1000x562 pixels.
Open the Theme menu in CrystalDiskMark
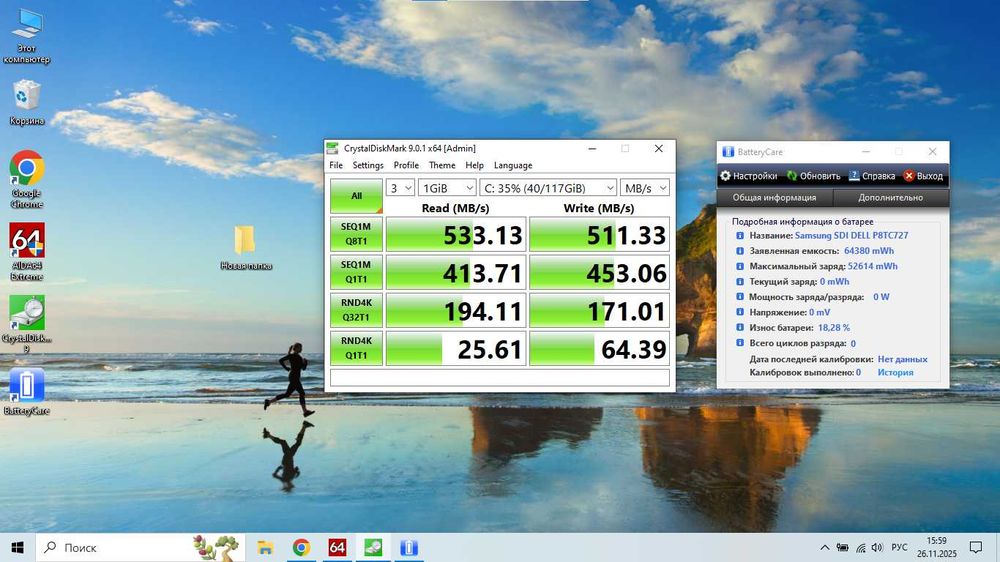(x=442, y=165)
